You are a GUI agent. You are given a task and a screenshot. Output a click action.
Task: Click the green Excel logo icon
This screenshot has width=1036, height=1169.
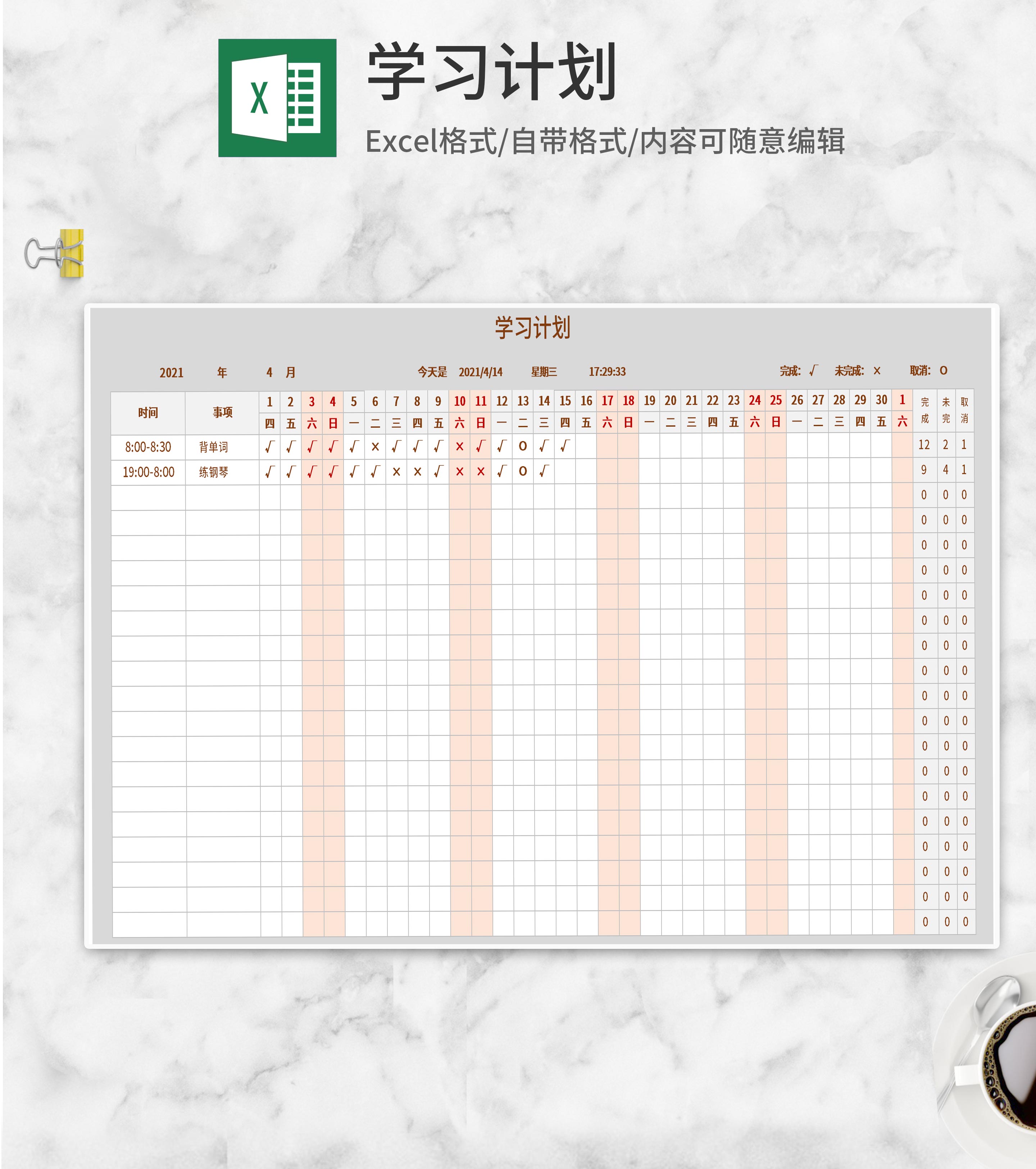click(x=277, y=98)
